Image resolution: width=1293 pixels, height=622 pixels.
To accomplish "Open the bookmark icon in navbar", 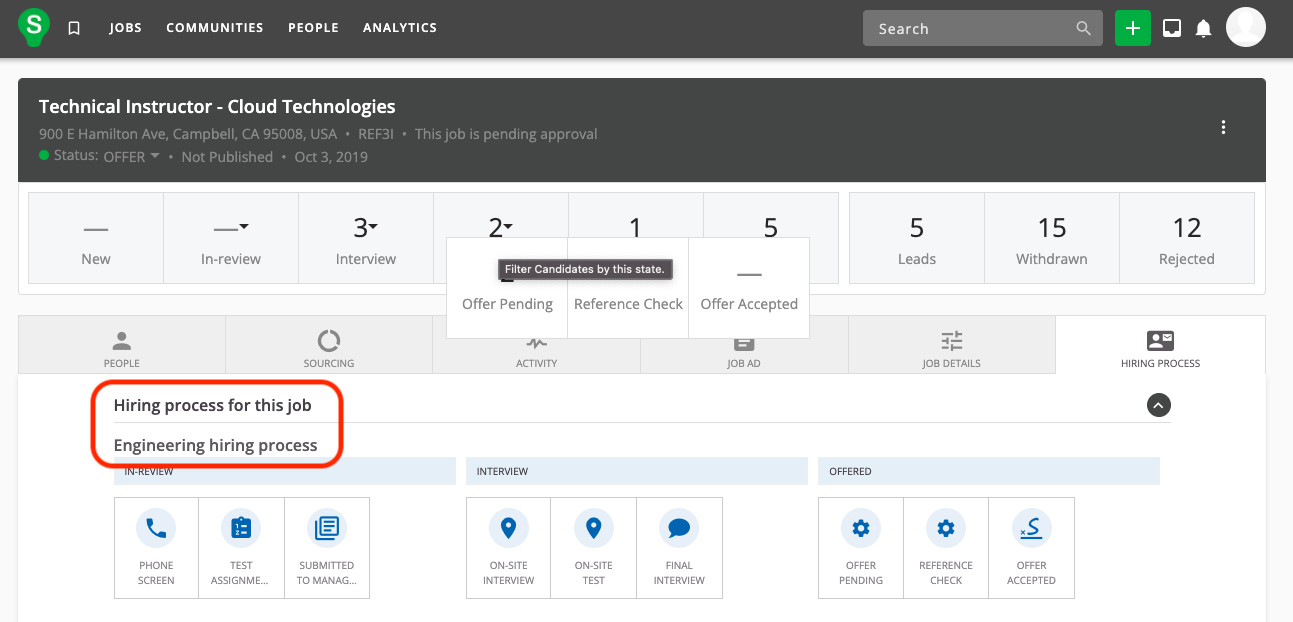I will point(74,28).
